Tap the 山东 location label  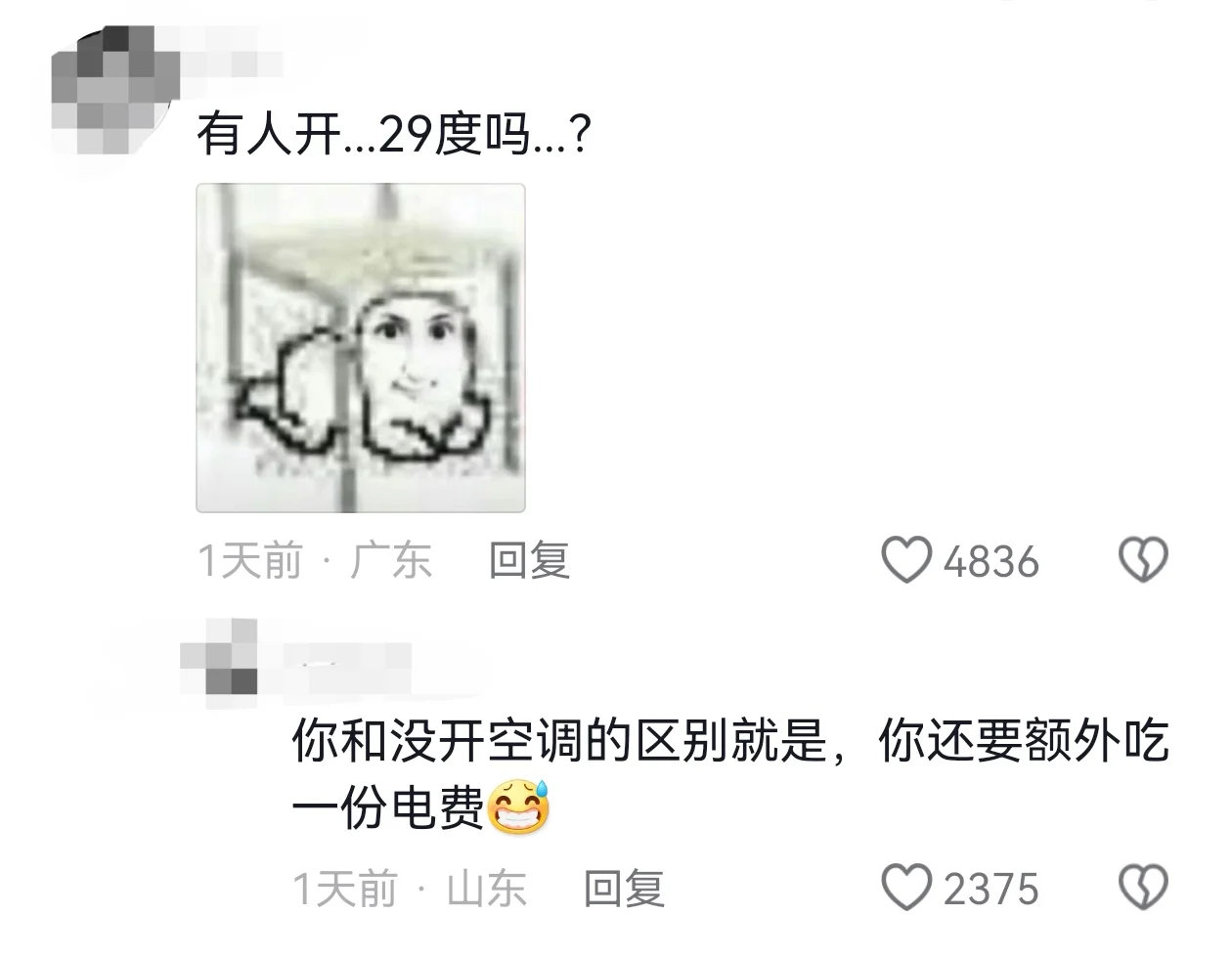(487, 889)
